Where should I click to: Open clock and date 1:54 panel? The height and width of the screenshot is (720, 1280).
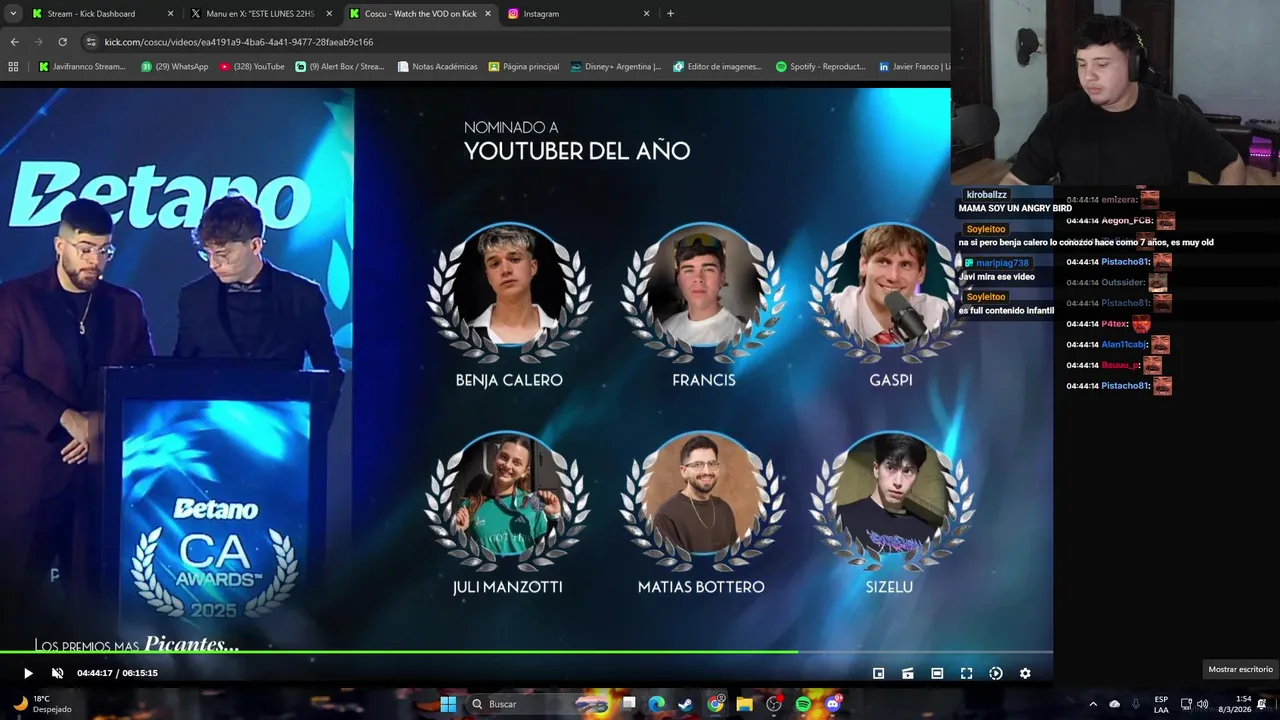[x=1235, y=704]
